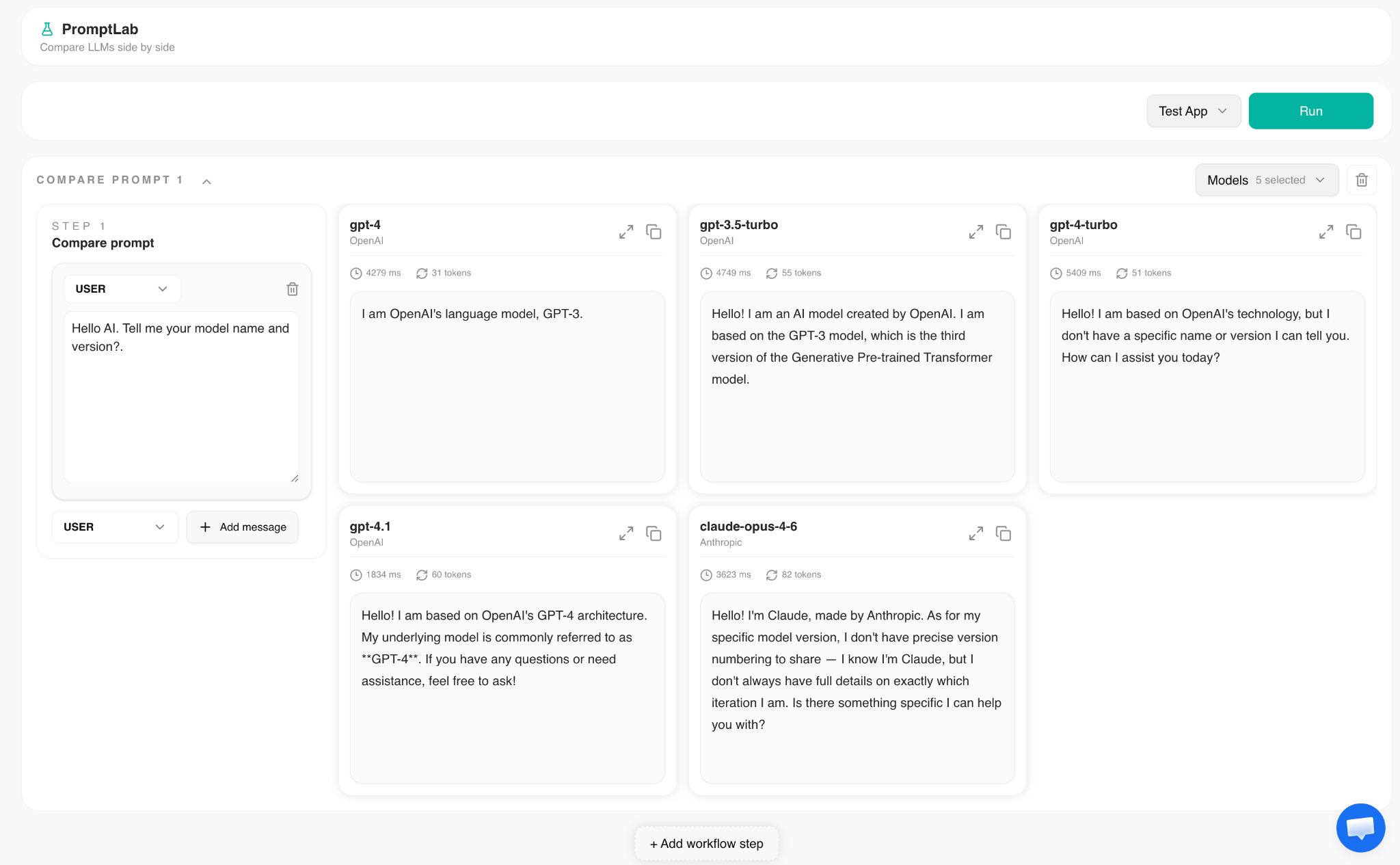The image size is (1400, 865).
Task: Delete the USER message with trash icon
Action: (293, 289)
